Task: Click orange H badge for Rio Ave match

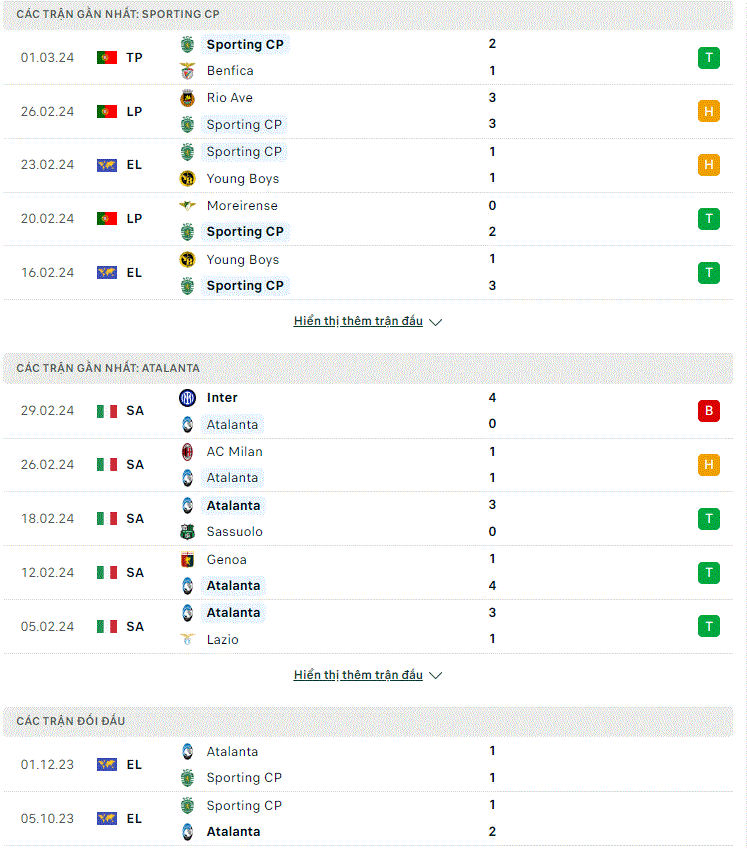Action: [709, 111]
